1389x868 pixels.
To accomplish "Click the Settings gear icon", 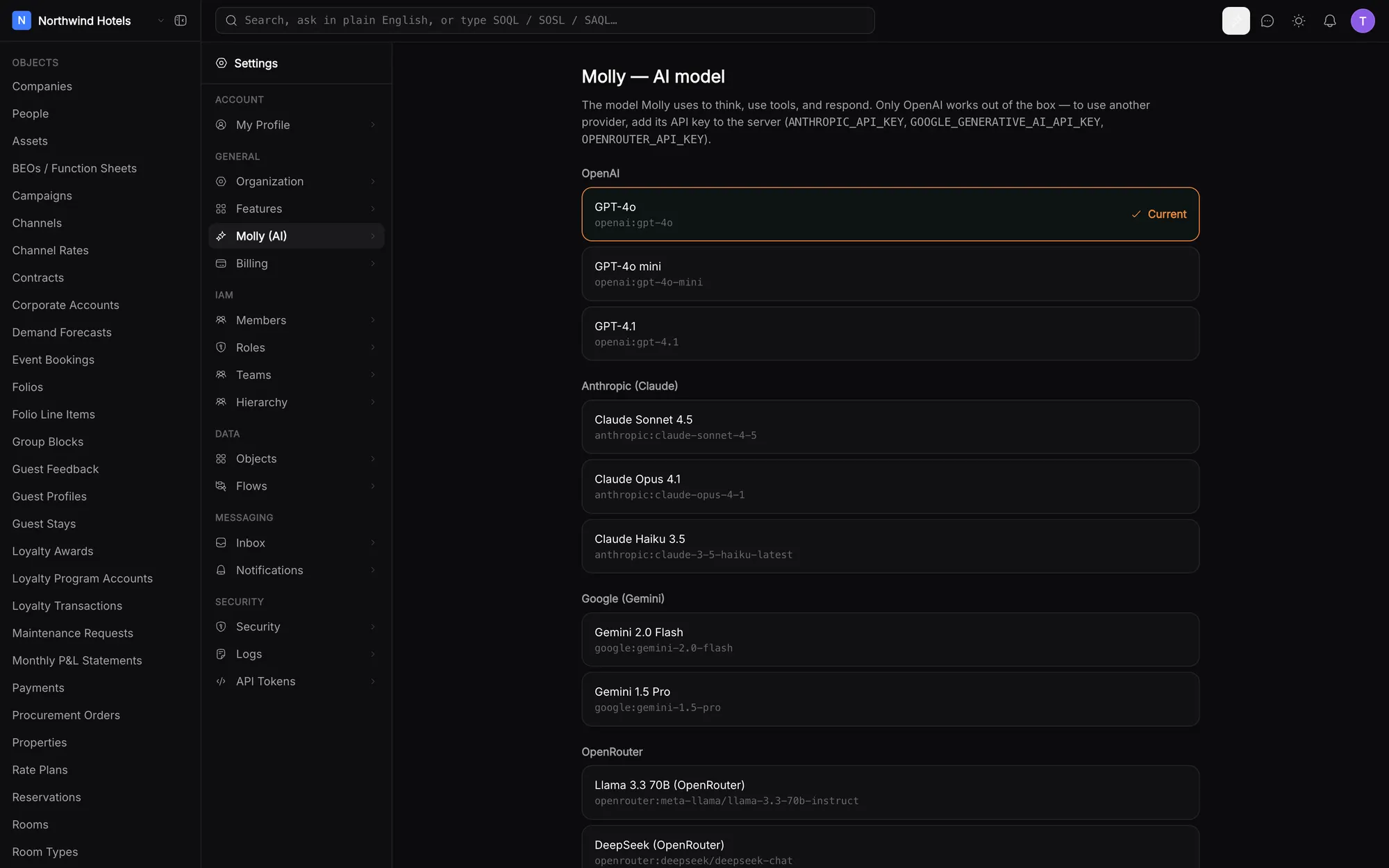I will pyautogui.click(x=221, y=63).
